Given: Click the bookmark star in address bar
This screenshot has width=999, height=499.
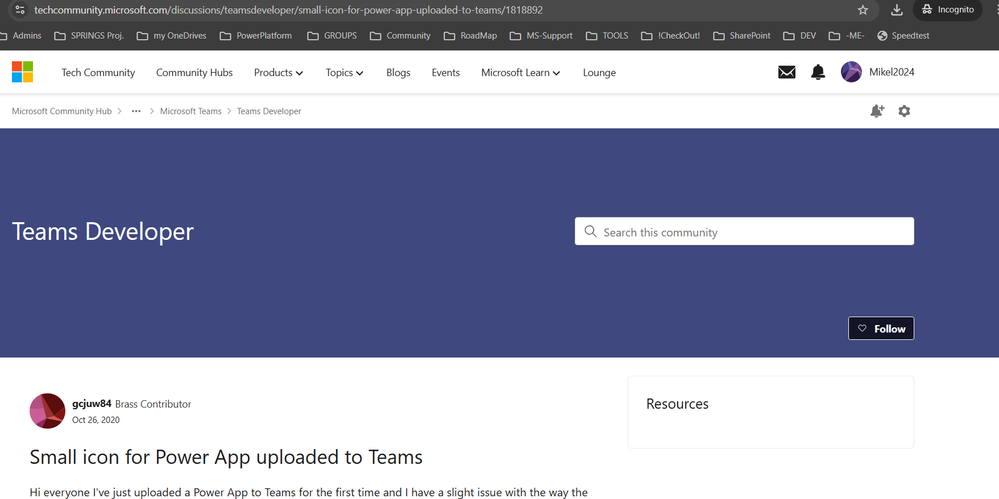Looking at the screenshot, I should click(863, 10).
